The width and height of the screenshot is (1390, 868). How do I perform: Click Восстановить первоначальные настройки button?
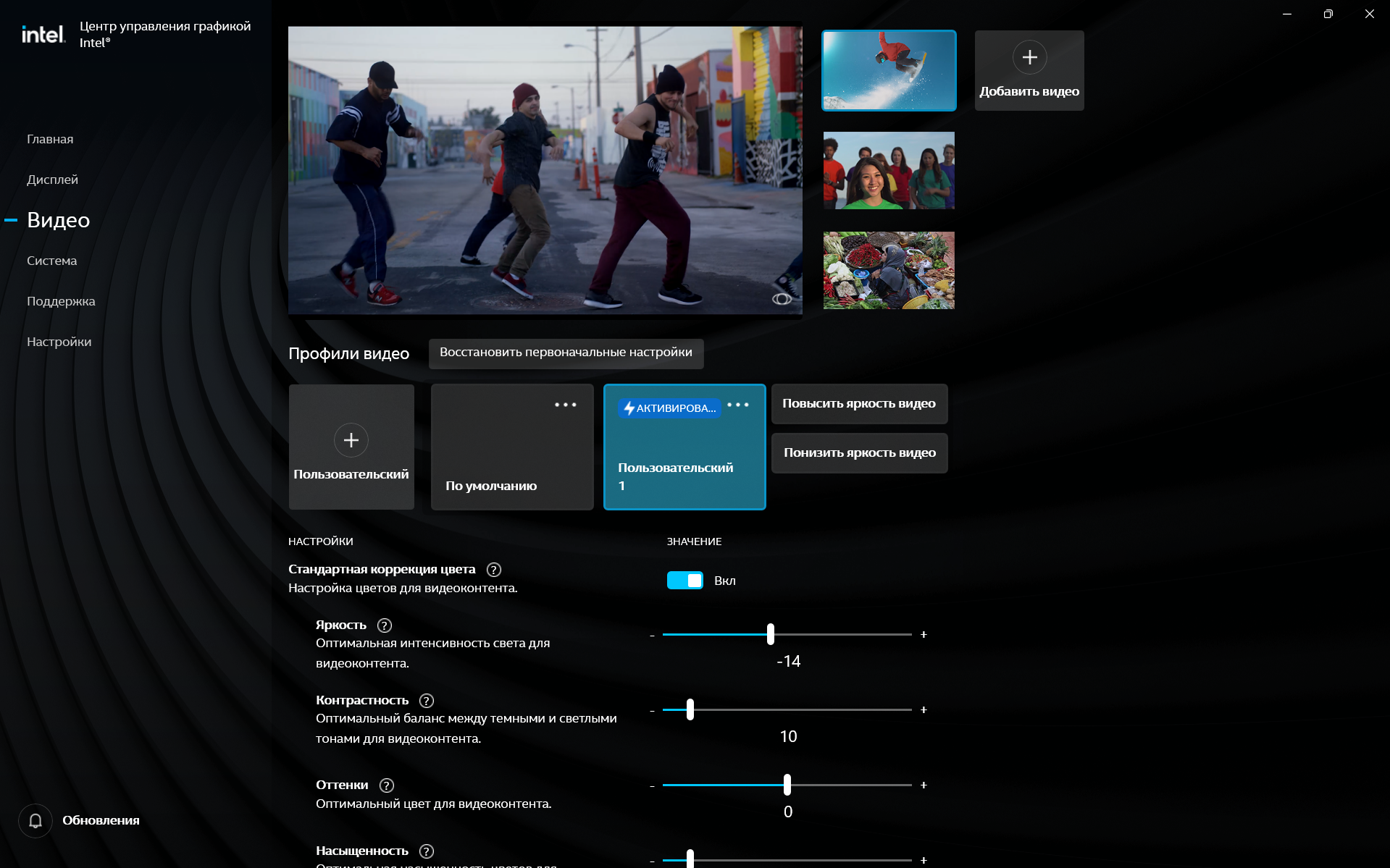point(566,353)
